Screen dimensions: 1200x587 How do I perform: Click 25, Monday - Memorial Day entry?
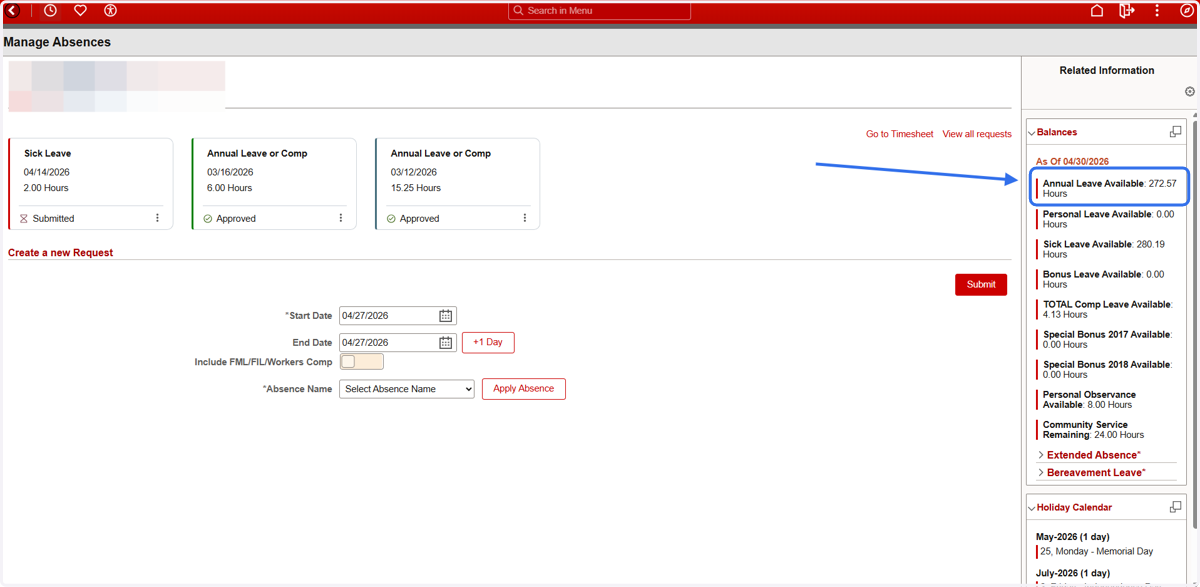click(x=1096, y=551)
